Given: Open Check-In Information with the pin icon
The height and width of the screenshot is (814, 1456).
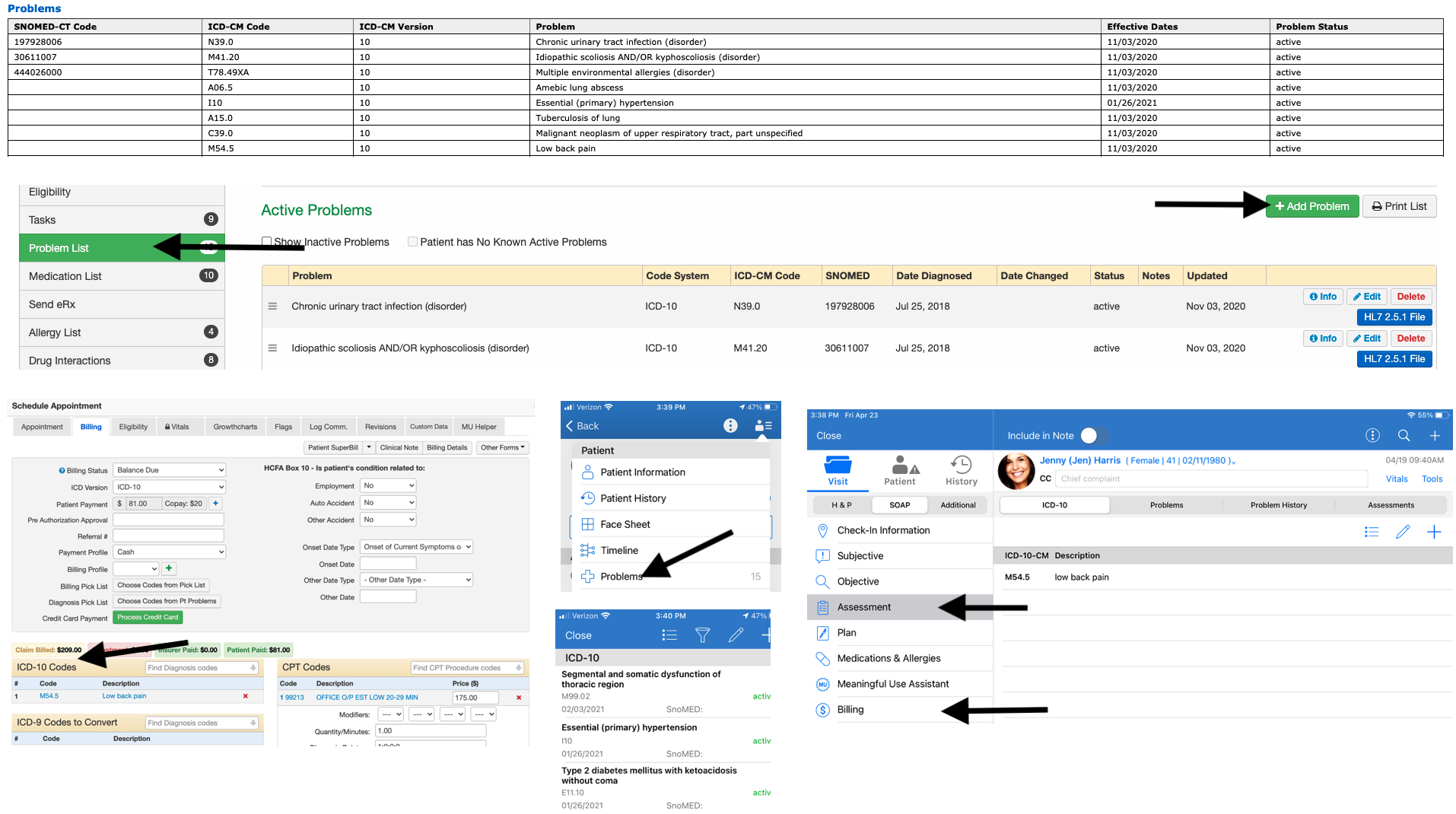Looking at the screenshot, I should [x=900, y=530].
